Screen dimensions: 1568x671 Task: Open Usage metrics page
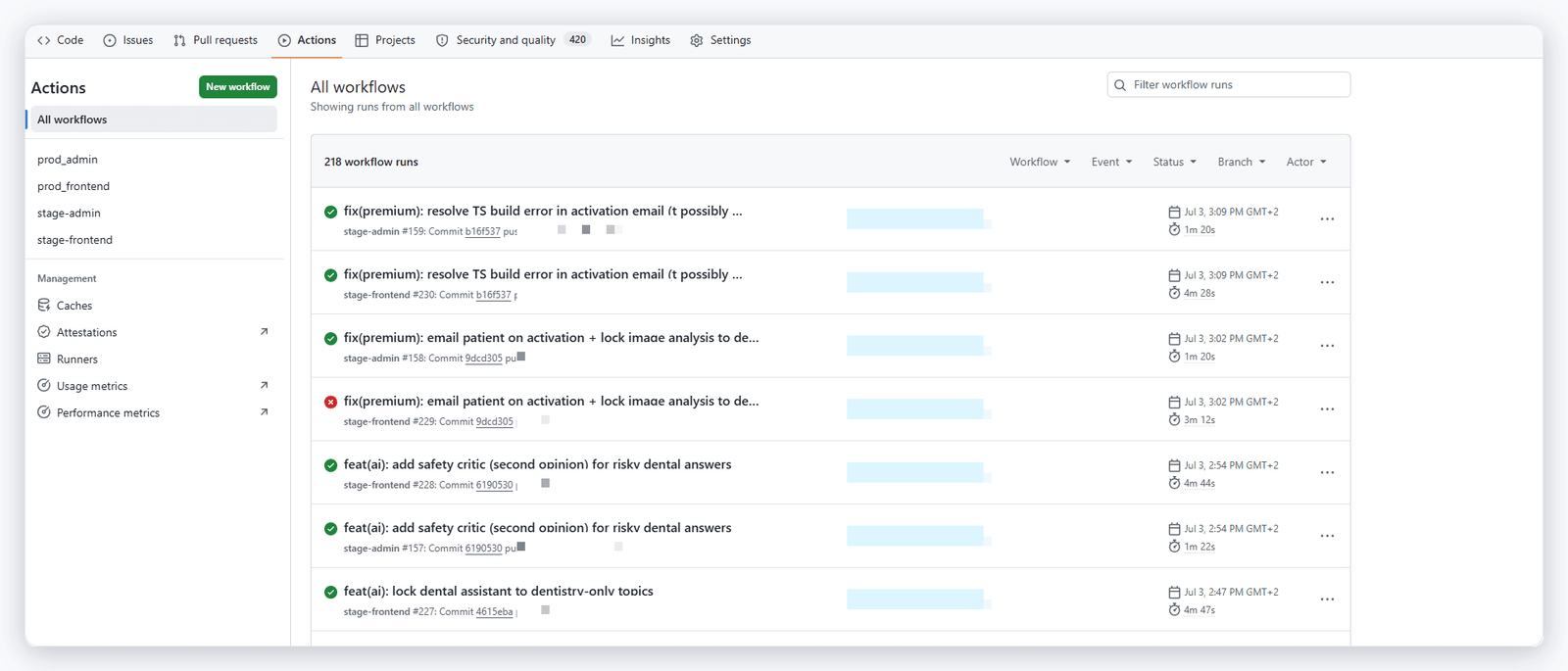click(92, 386)
